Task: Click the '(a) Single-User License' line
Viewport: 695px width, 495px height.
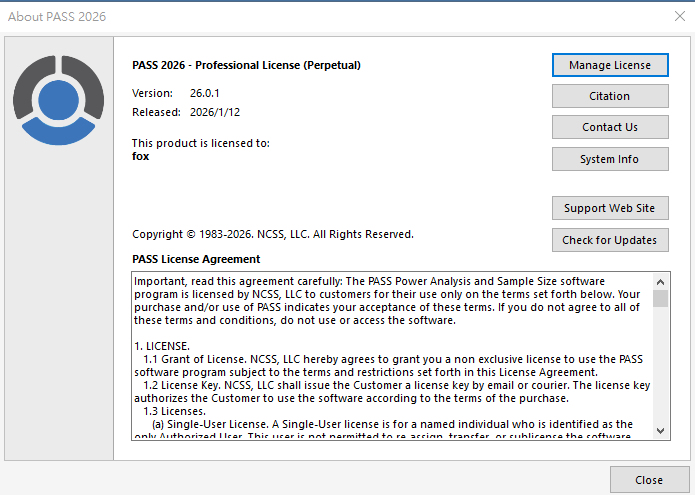Action: [x=393, y=424]
